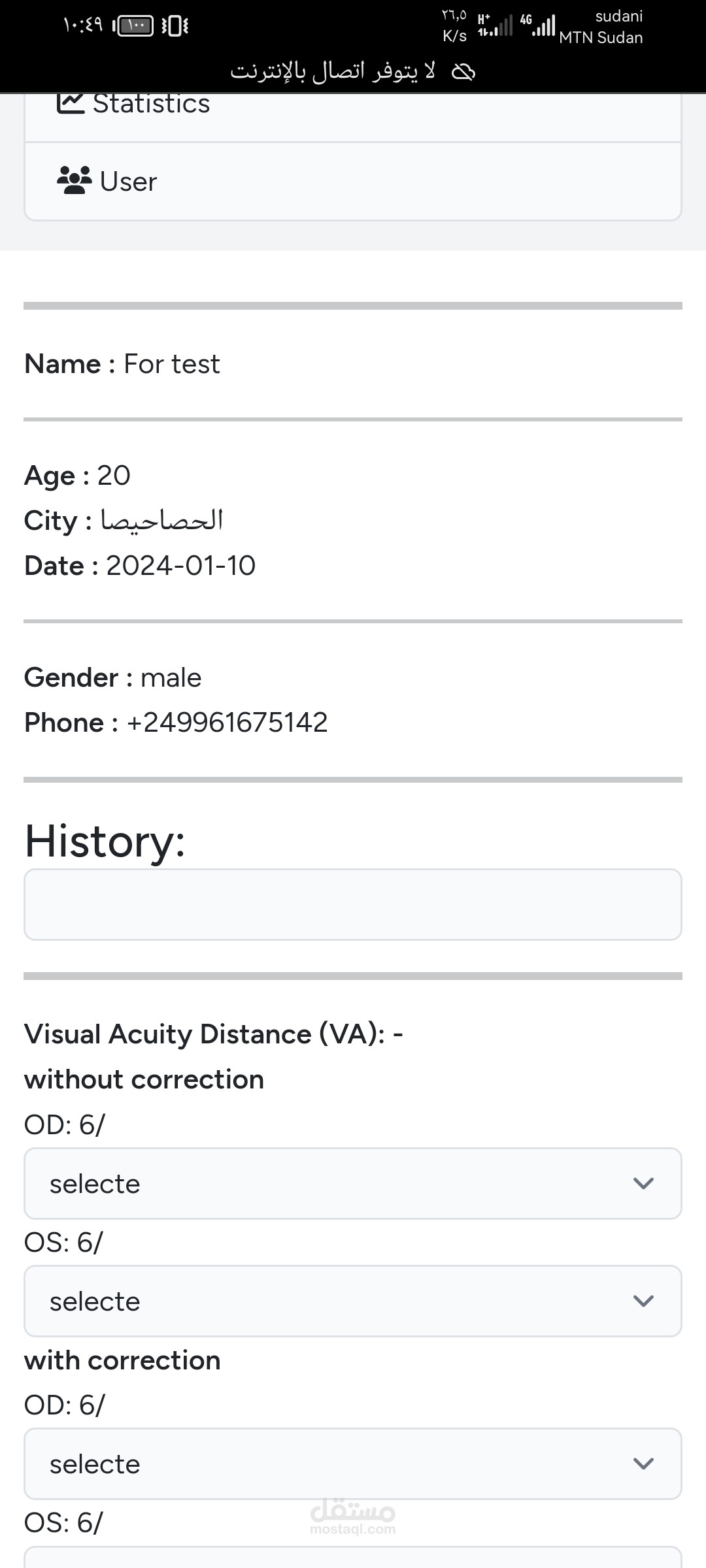Tap the phone number +249961675142
Viewport: 706px width, 1568px height.
pos(227,723)
